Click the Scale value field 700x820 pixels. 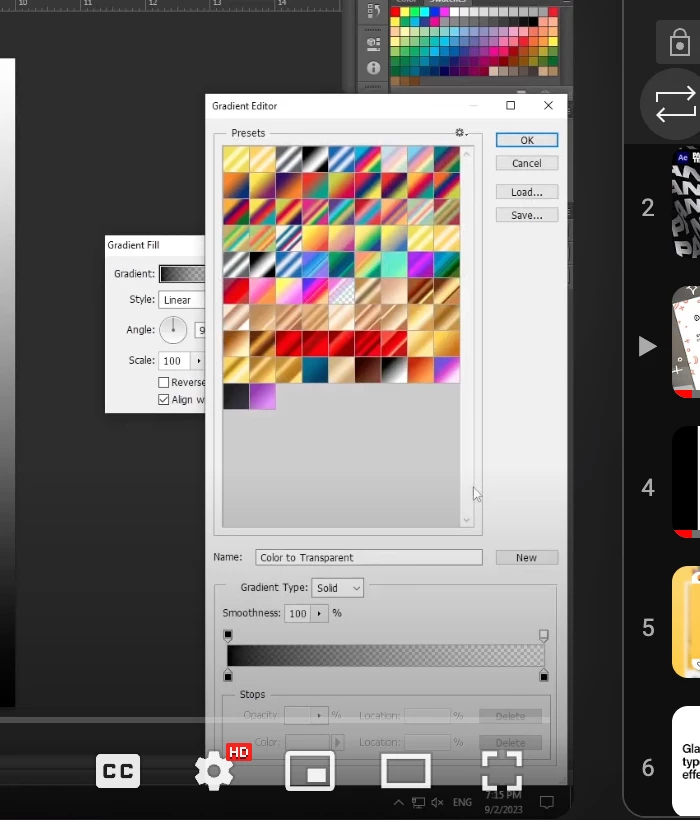click(174, 361)
